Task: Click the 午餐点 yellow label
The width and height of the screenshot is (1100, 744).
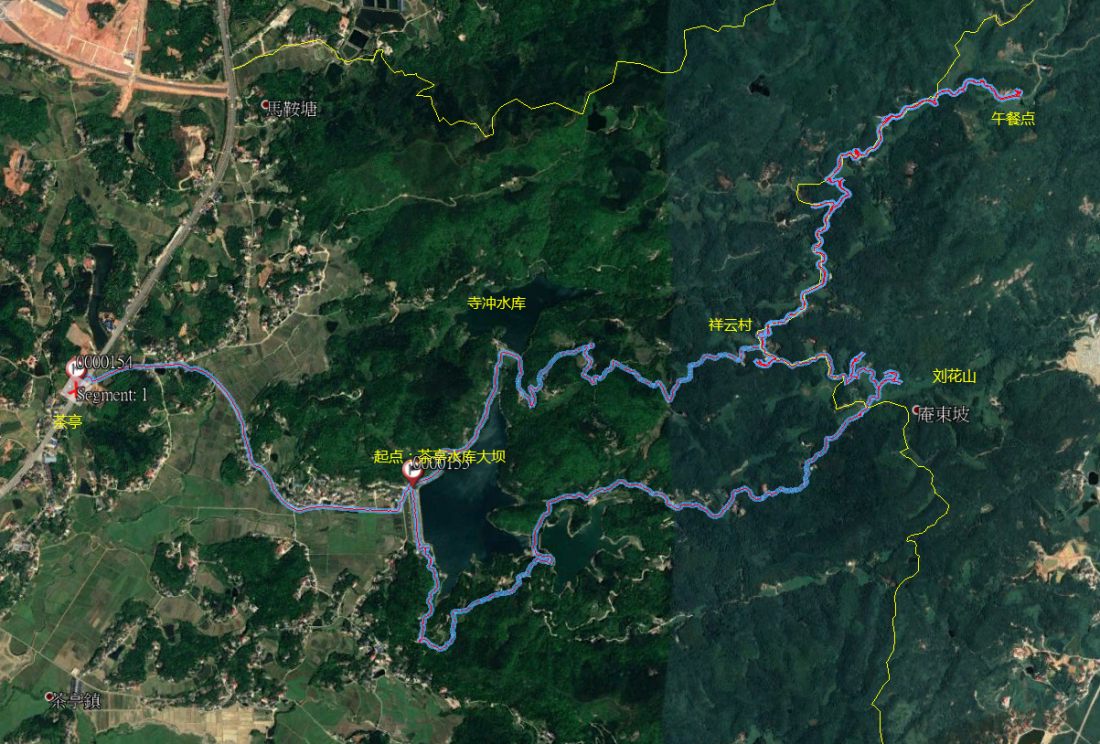Action: (1013, 119)
